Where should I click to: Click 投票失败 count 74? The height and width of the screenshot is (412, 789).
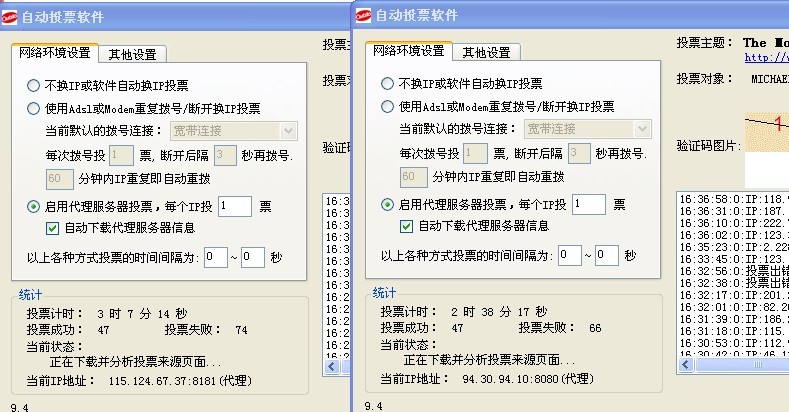tap(241, 331)
